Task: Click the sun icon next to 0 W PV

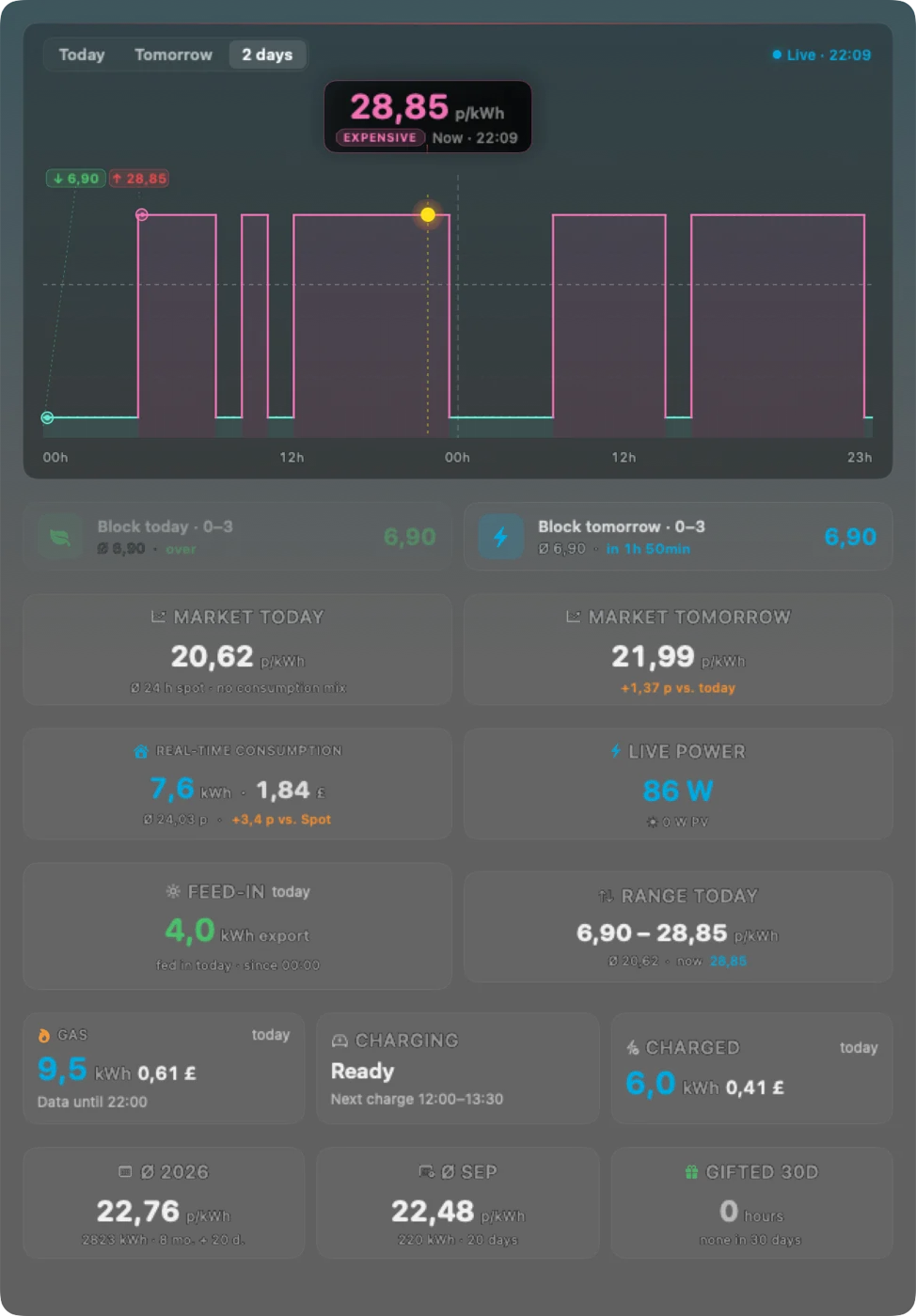Action: tap(653, 822)
